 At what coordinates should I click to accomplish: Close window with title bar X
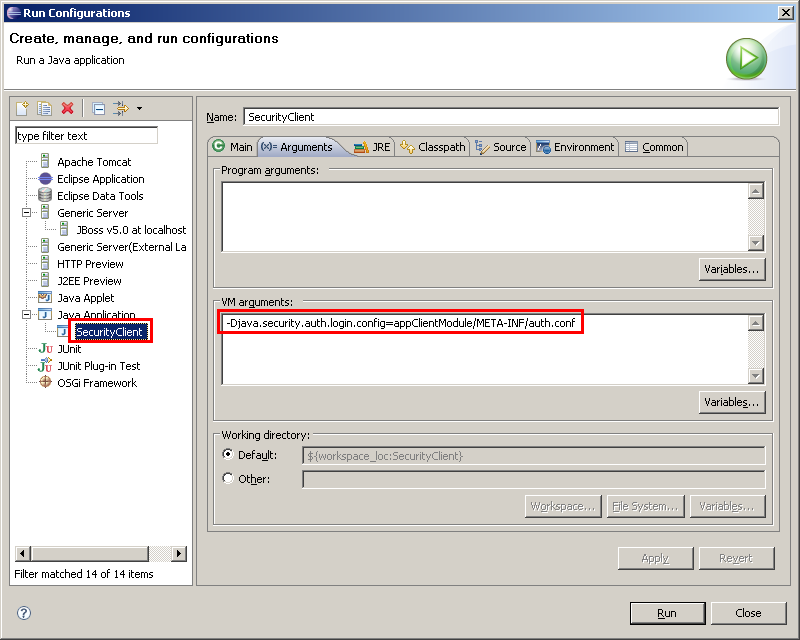tap(786, 12)
